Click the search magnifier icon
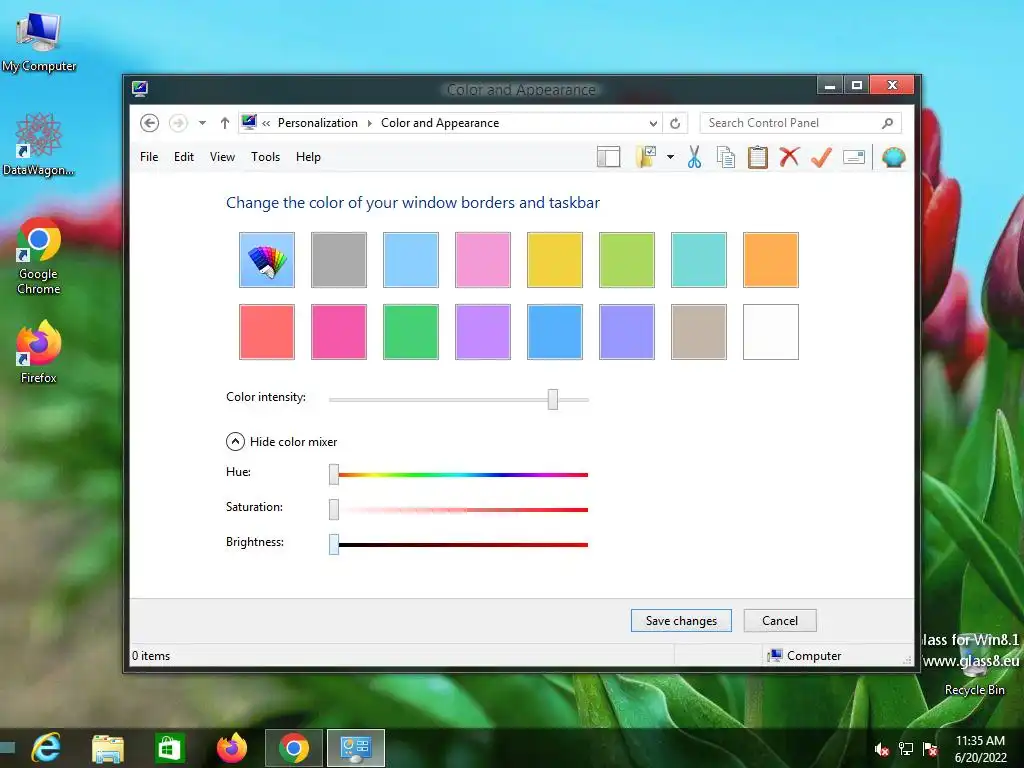 click(887, 123)
